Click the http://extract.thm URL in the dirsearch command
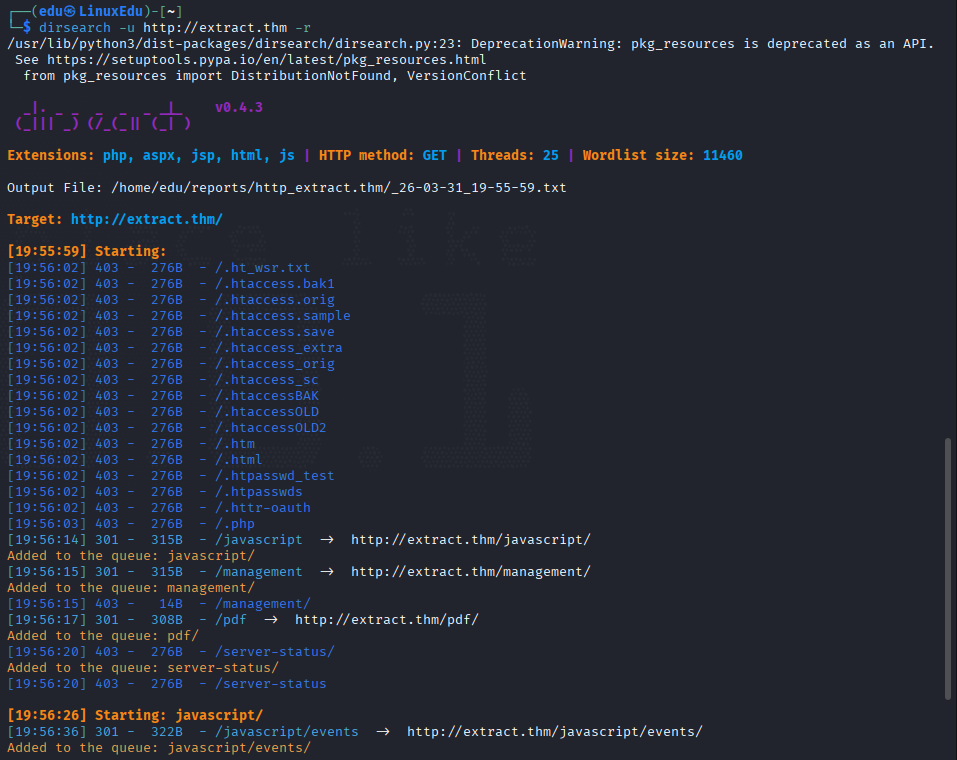This screenshot has width=957, height=760. [215, 28]
